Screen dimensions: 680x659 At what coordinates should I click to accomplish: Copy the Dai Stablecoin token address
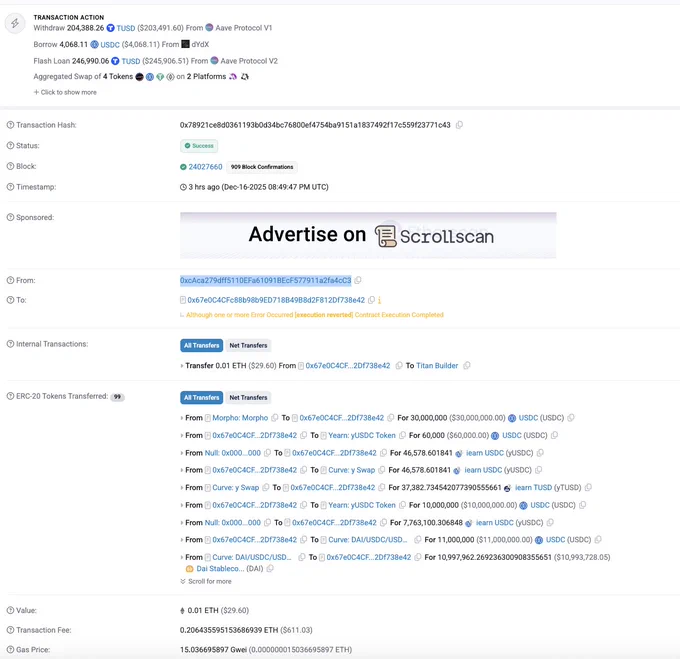pyautogui.click(x=270, y=568)
